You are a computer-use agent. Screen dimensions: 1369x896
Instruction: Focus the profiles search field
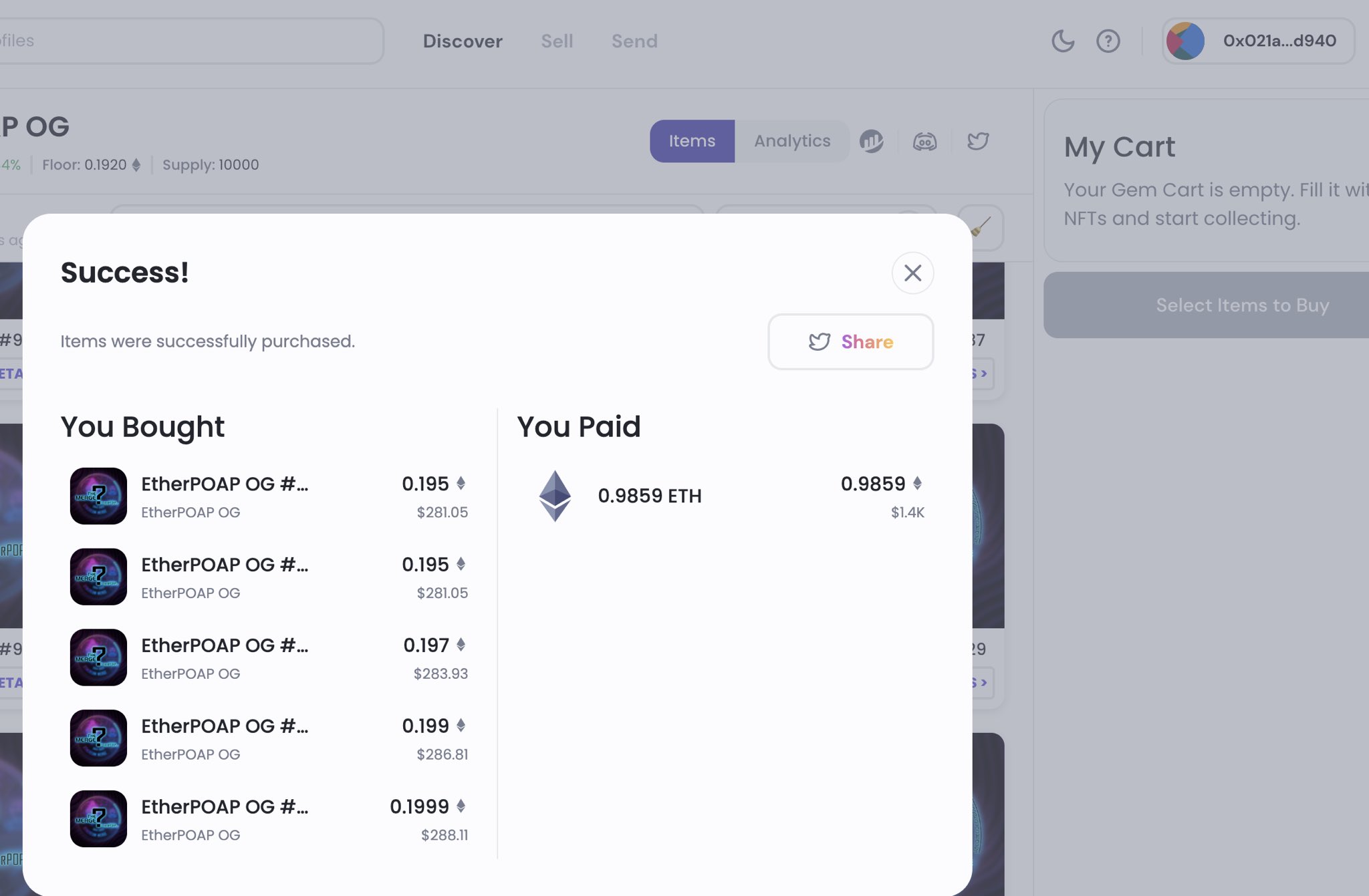[187, 41]
